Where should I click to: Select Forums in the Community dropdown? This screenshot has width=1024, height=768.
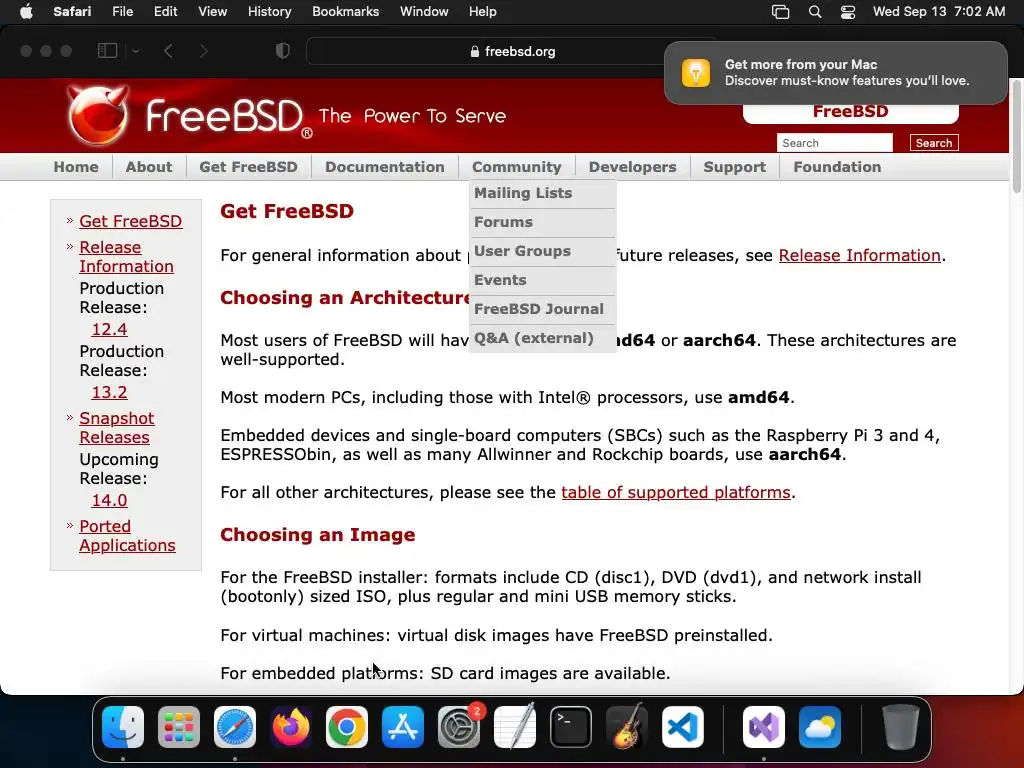[x=543, y=222]
